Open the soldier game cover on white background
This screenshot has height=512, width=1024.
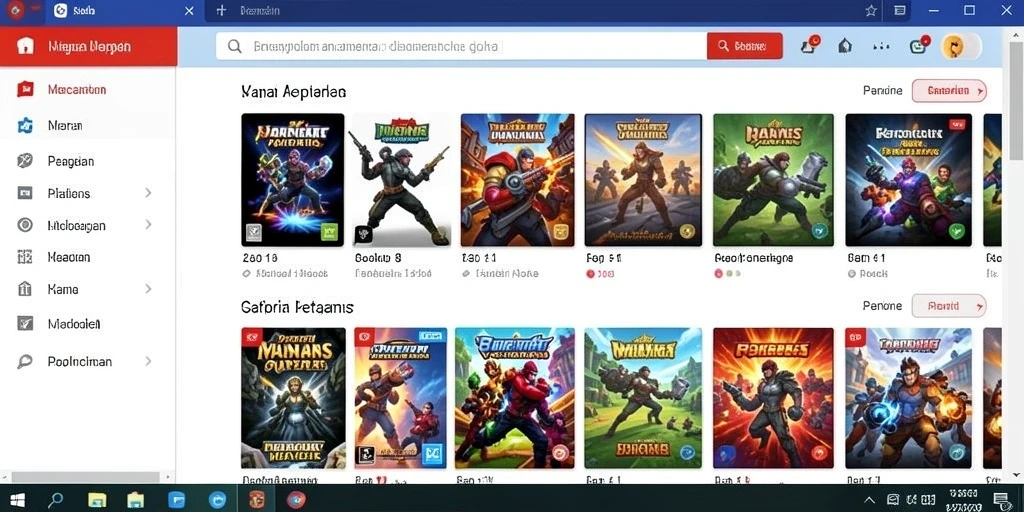(402, 180)
